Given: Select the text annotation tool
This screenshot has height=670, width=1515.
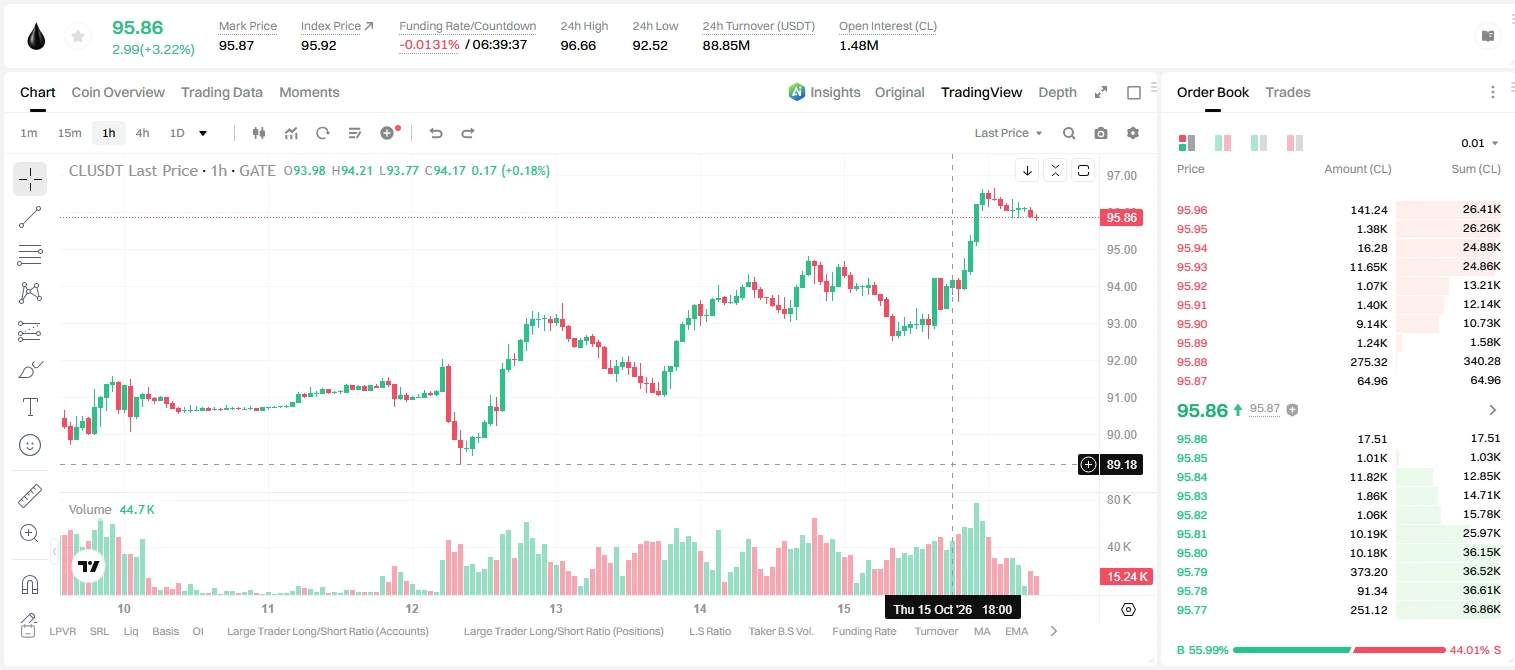Looking at the screenshot, I should click(30, 407).
